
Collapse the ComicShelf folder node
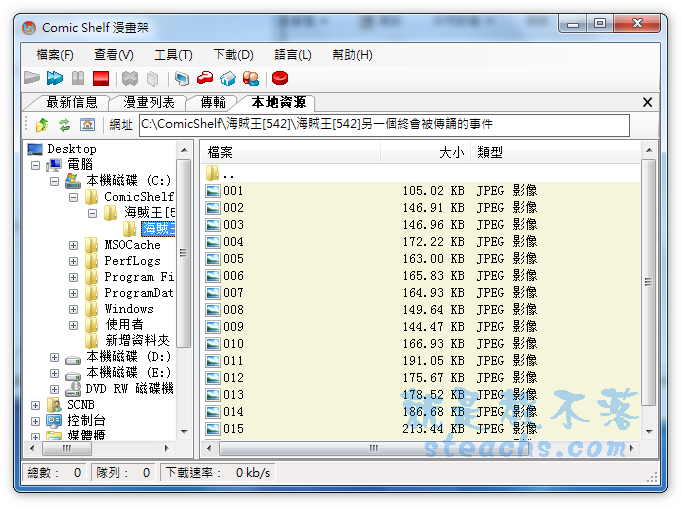point(74,197)
